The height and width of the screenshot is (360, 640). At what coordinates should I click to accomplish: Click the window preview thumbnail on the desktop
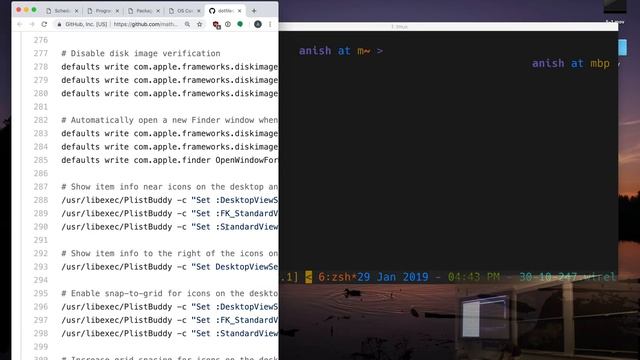484,318
